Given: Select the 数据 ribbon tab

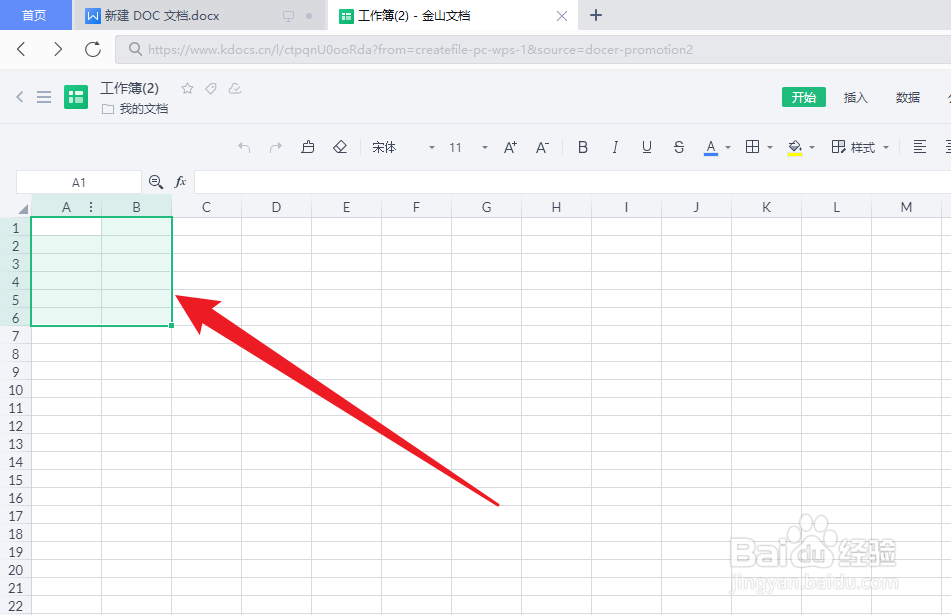Looking at the screenshot, I should [908, 97].
